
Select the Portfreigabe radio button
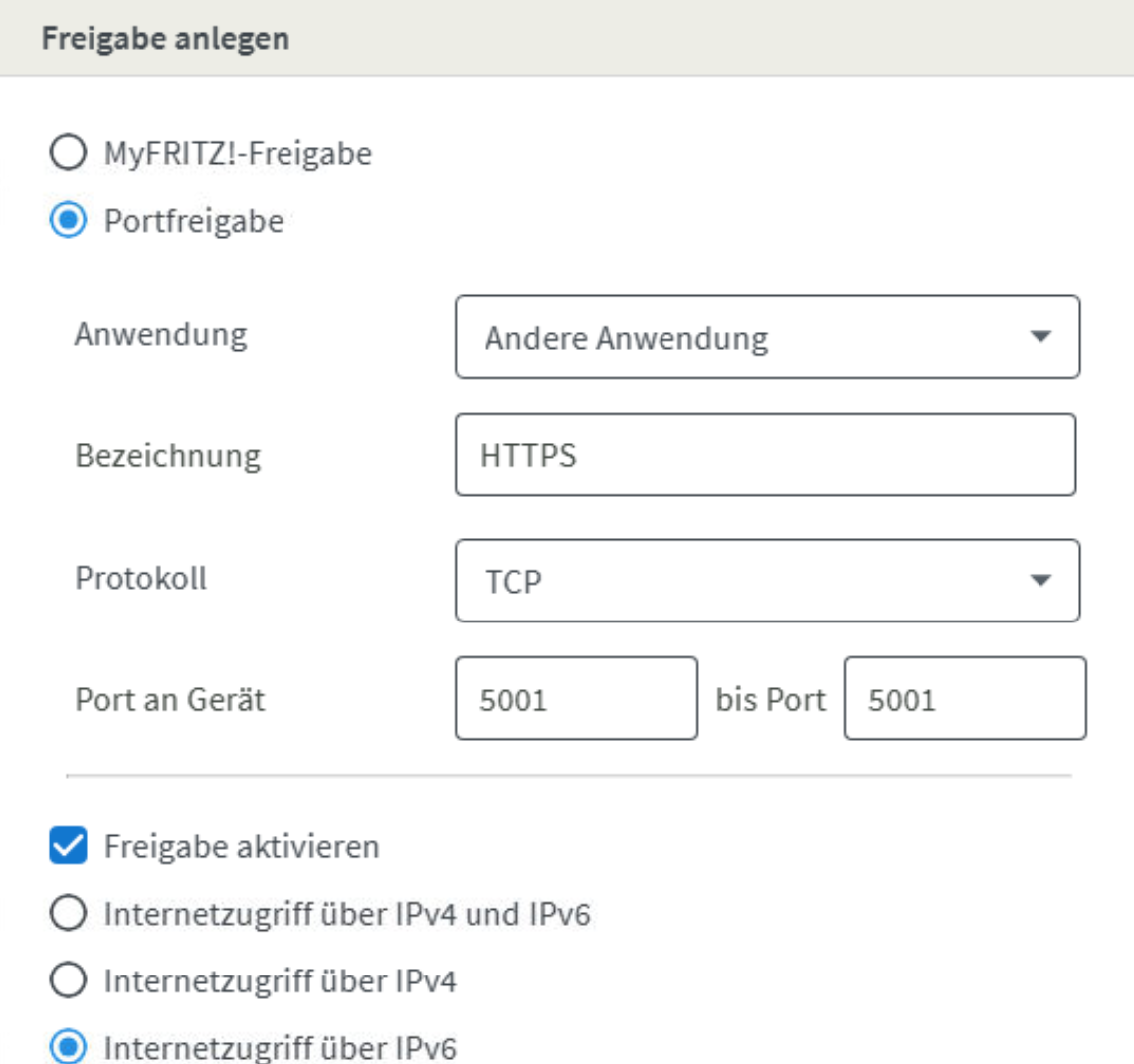coord(68,220)
